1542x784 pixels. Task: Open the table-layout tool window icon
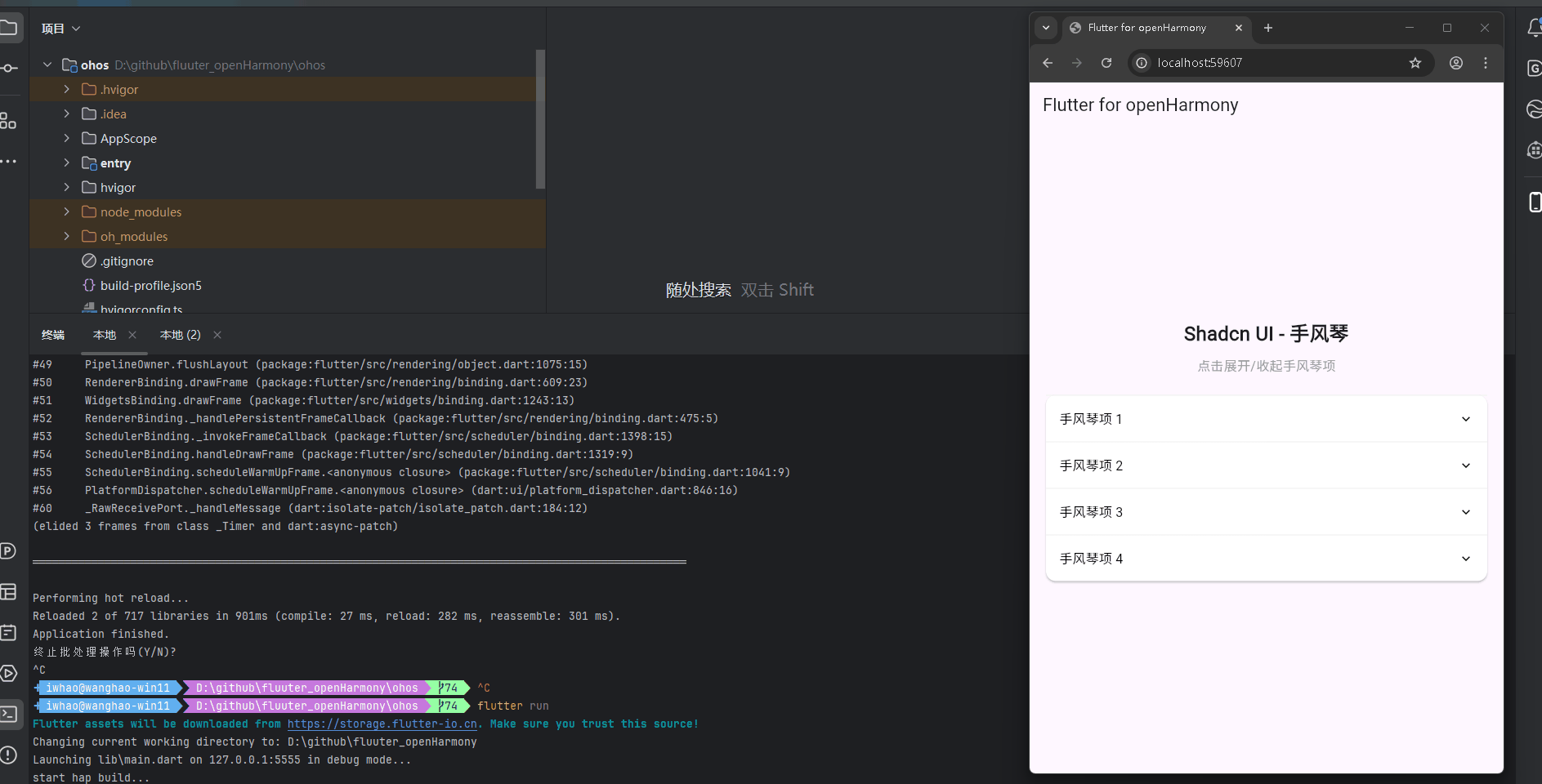(8, 591)
